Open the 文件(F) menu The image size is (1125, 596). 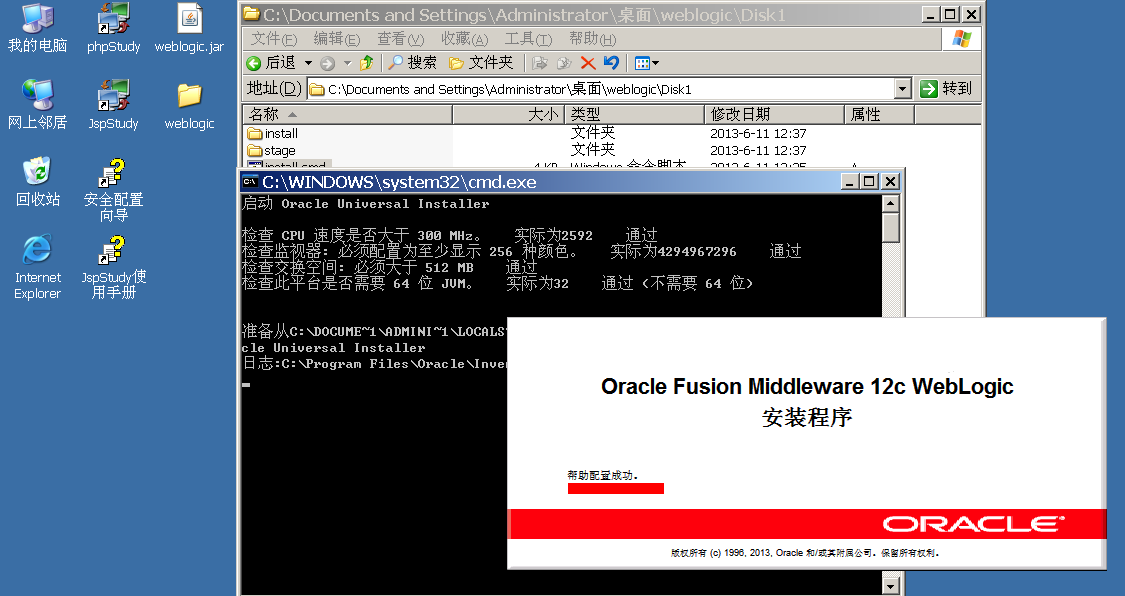(273, 39)
